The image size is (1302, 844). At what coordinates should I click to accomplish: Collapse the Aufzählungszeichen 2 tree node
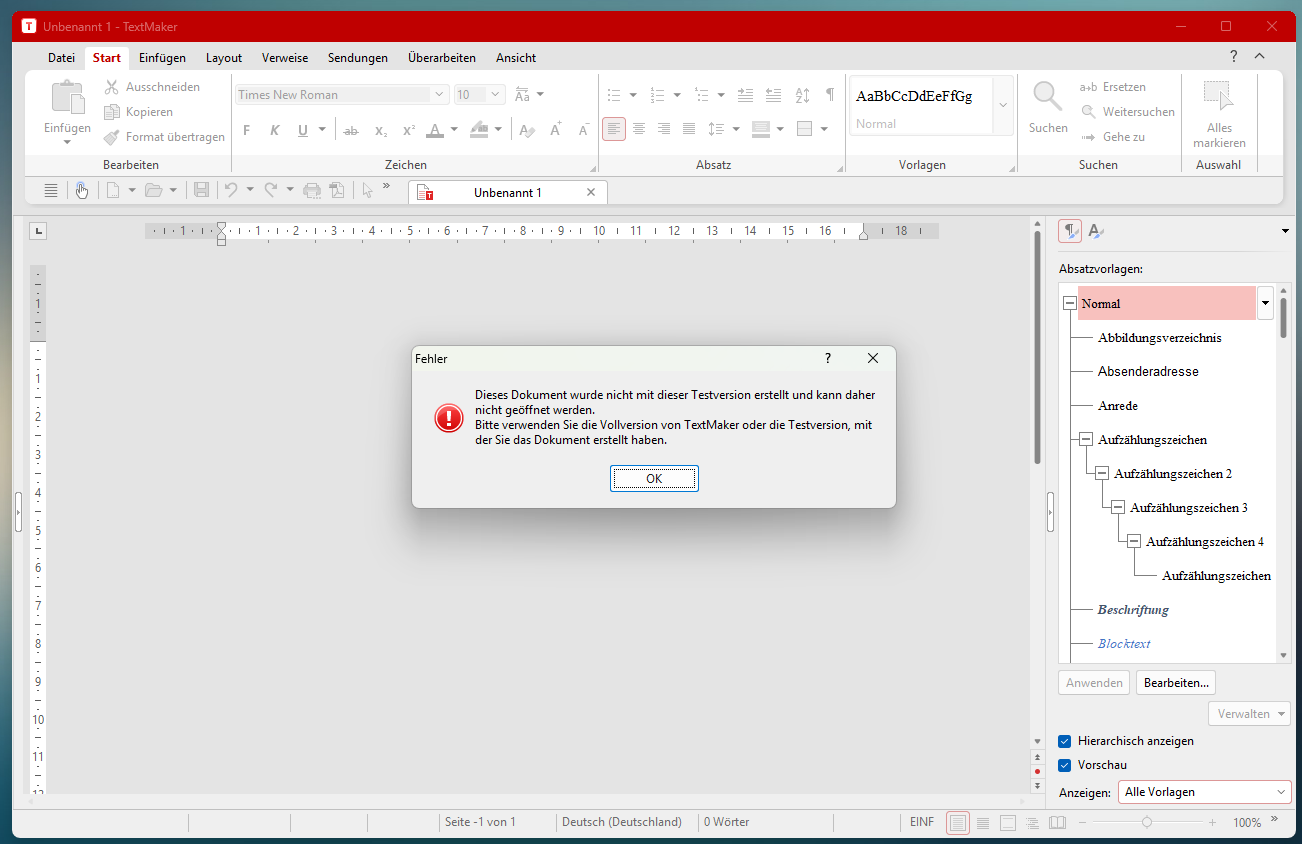pos(1102,473)
